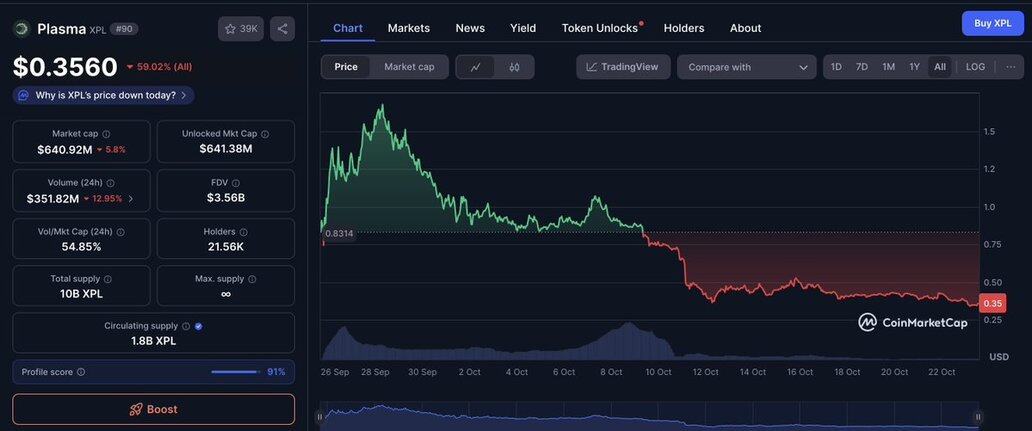1032x431 pixels.
Task: Open the Compare with dropdown
Action: point(747,67)
